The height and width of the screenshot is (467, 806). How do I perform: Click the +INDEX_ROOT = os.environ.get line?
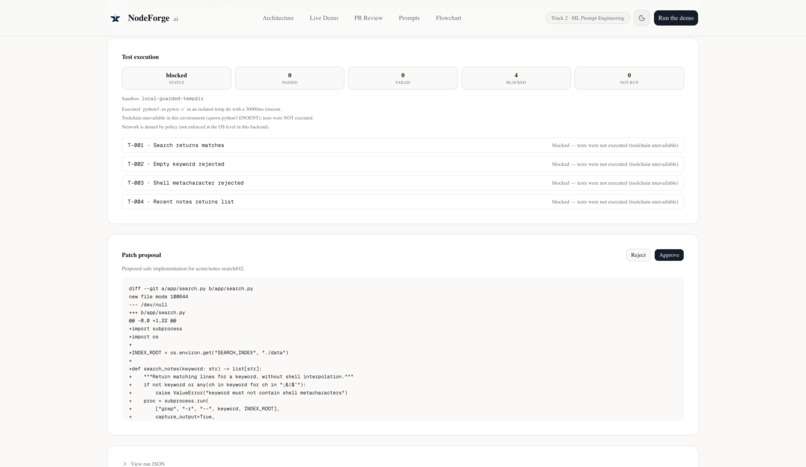(x=209, y=353)
